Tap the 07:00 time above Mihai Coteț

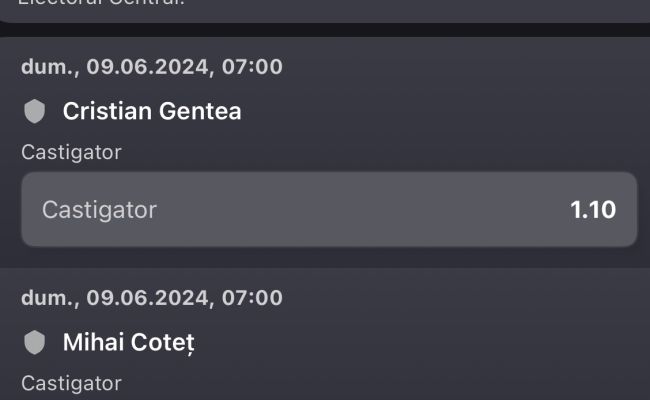click(x=252, y=298)
